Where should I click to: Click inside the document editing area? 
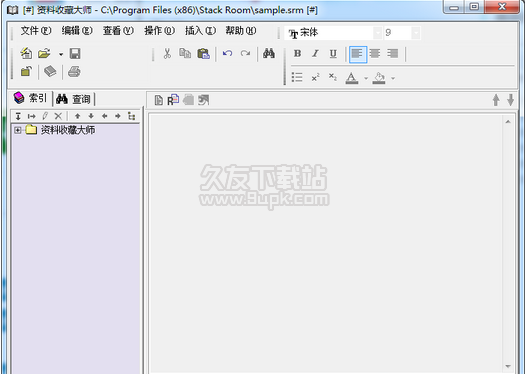(326, 243)
